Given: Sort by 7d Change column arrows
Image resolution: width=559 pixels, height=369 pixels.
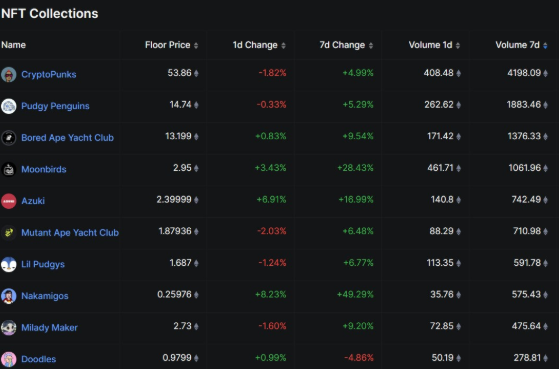Looking at the screenshot, I should point(371,45).
